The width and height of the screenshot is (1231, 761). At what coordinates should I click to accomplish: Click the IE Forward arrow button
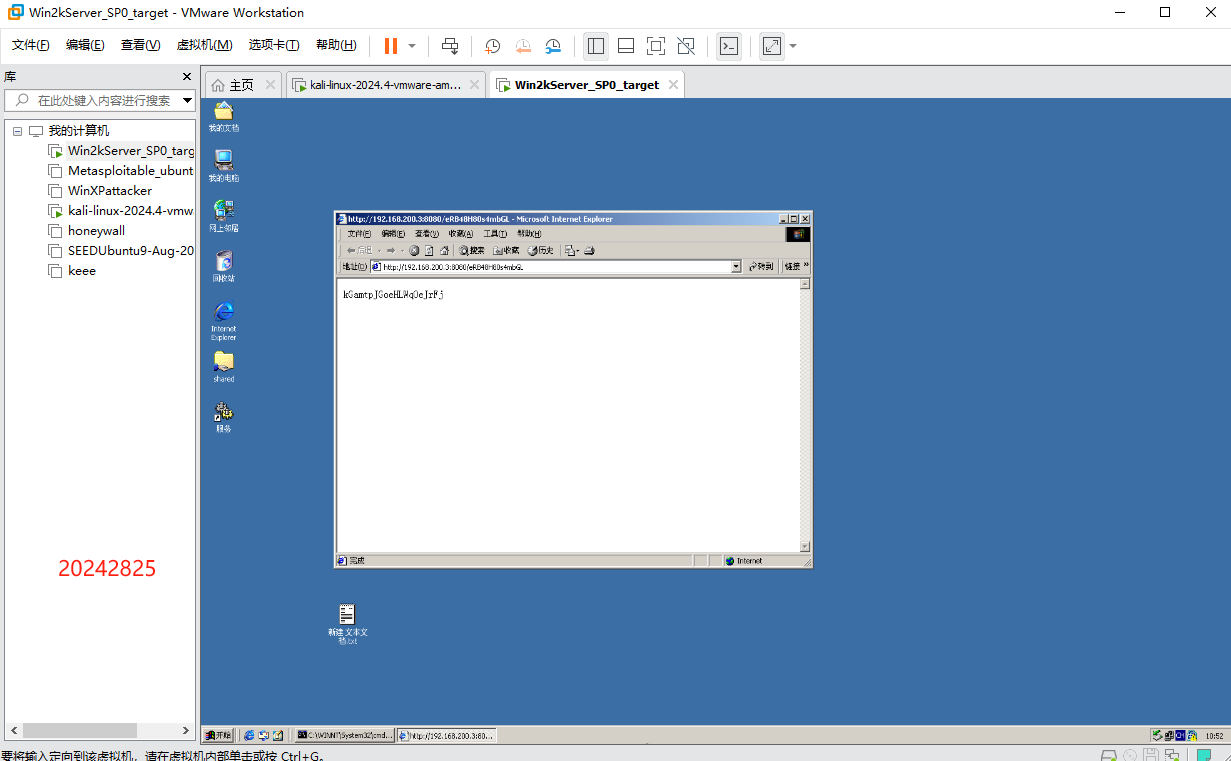click(391, 250)
